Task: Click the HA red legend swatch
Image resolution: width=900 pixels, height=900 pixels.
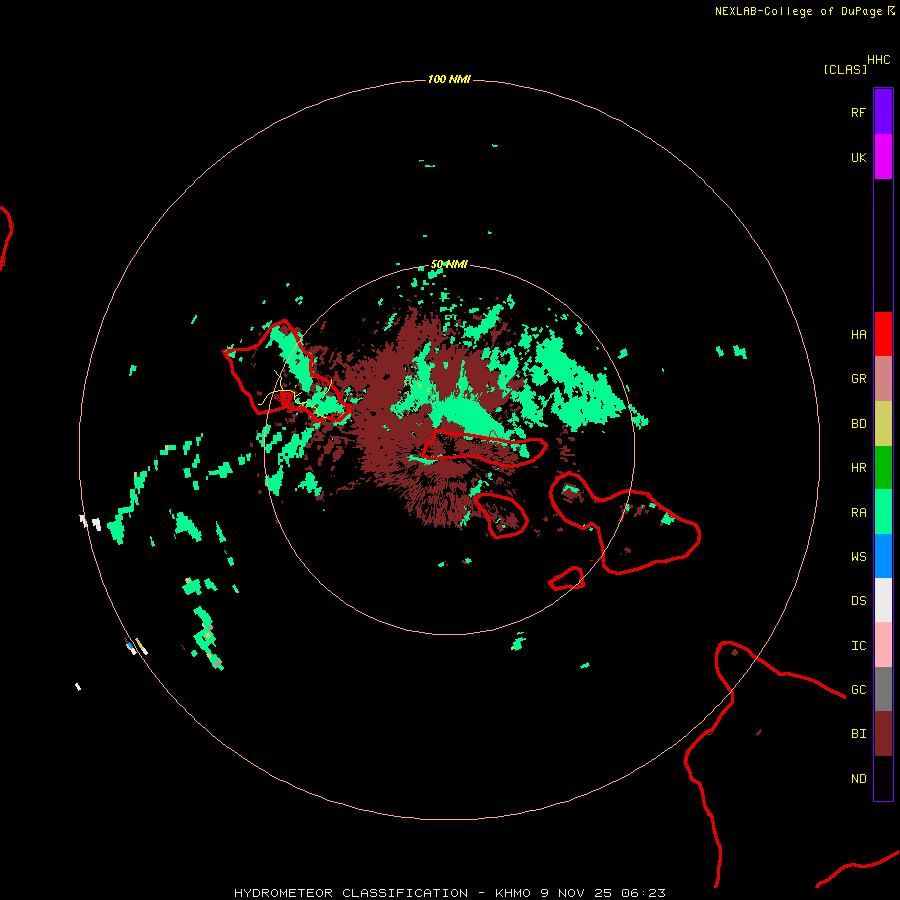Action: [883, 334]
